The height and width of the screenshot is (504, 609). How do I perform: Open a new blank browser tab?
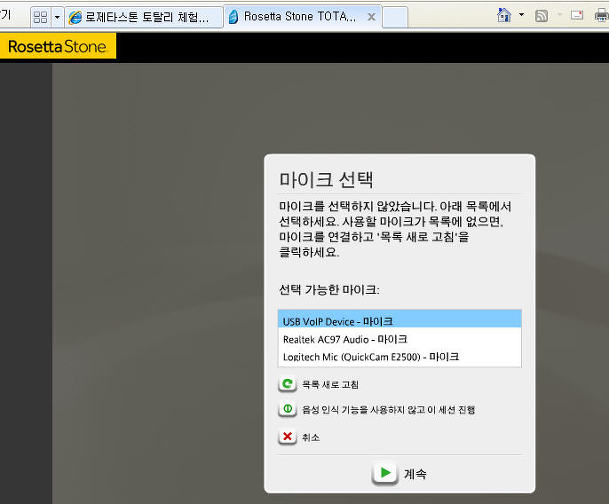(395, 17)
